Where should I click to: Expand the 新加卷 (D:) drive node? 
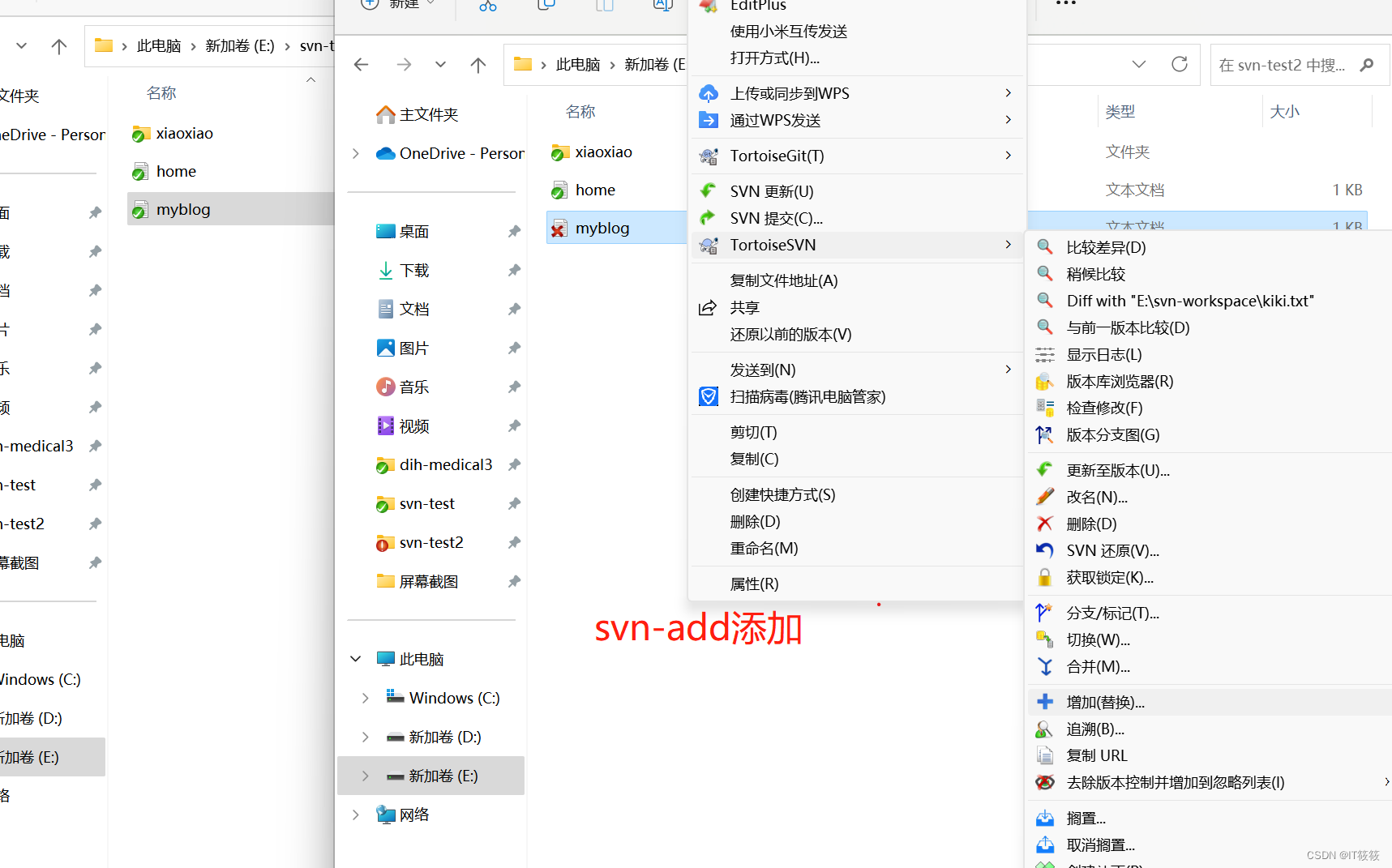point(366,737)
